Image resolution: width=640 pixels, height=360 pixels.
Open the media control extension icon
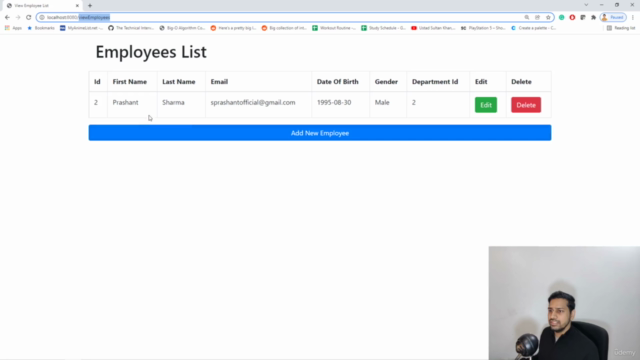click(x=583, y=17)
